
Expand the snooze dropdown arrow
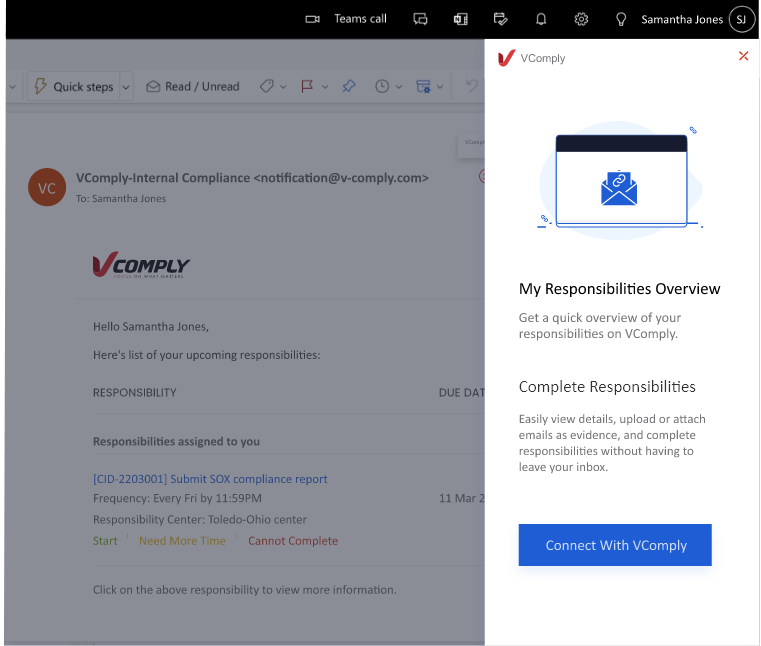point(399,87)
